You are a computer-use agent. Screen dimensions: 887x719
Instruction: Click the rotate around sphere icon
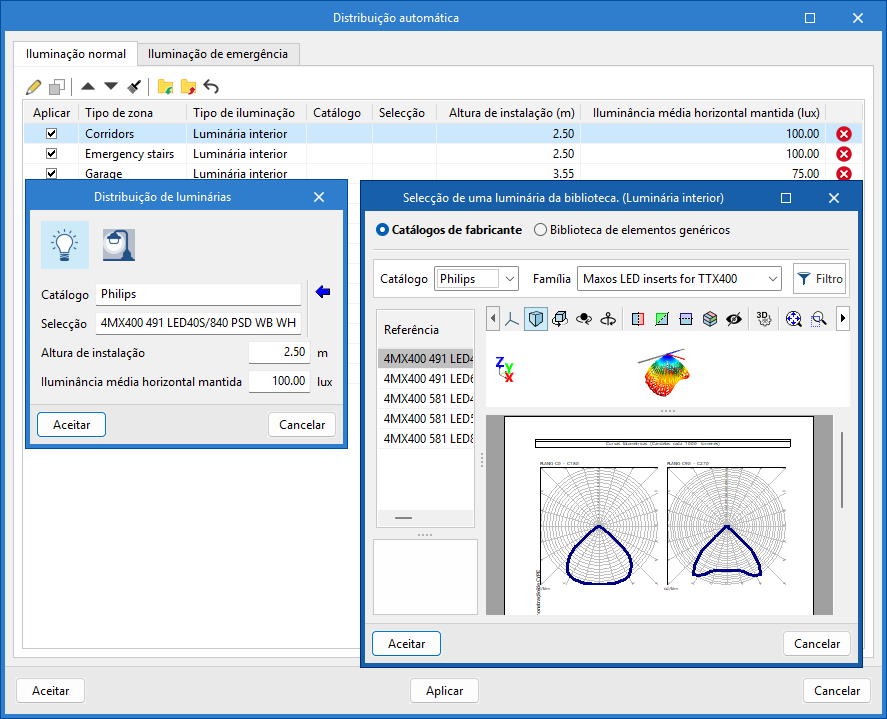pos(584,319)
